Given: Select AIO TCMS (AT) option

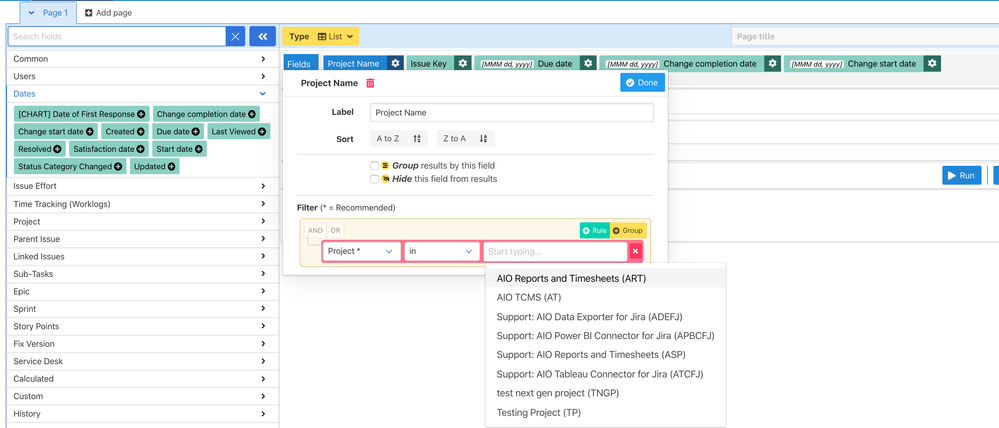Looking at the screenshot, I should click(605, 297).
